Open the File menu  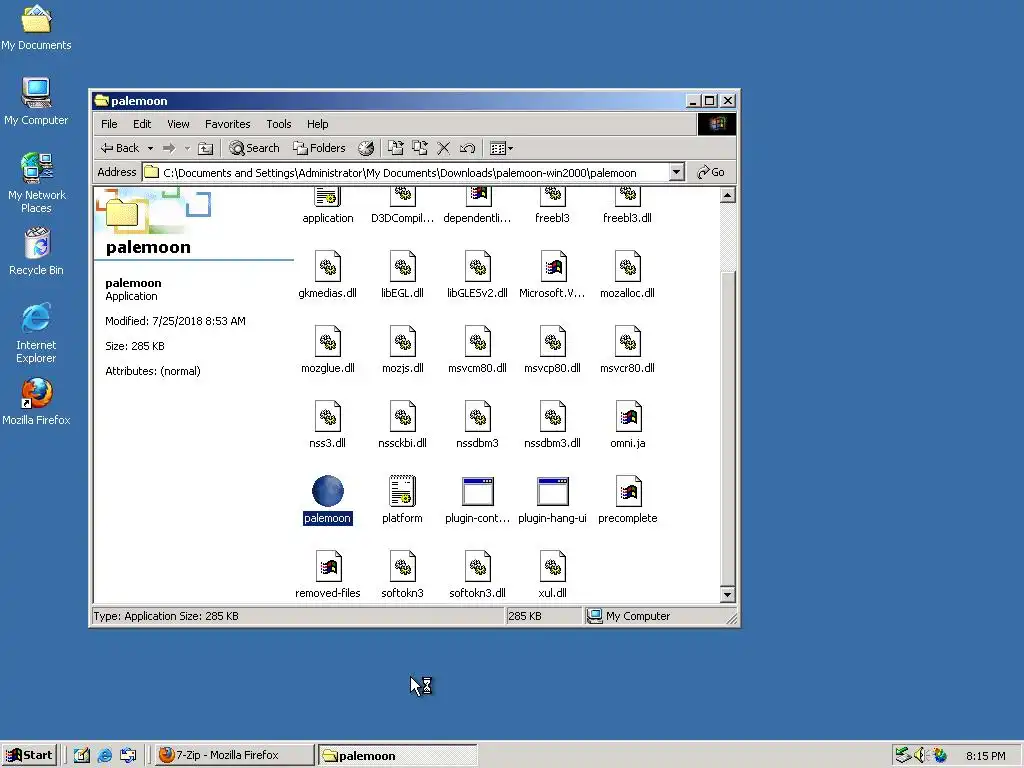coord(109,124)
